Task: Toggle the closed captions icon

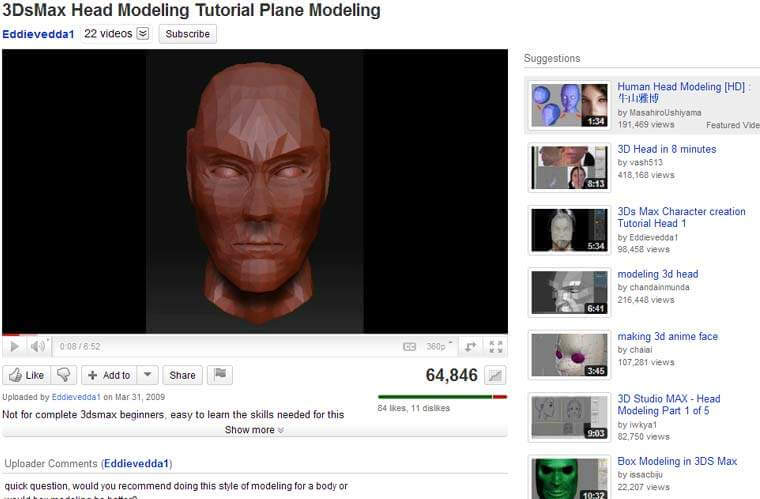Action: 409,347
